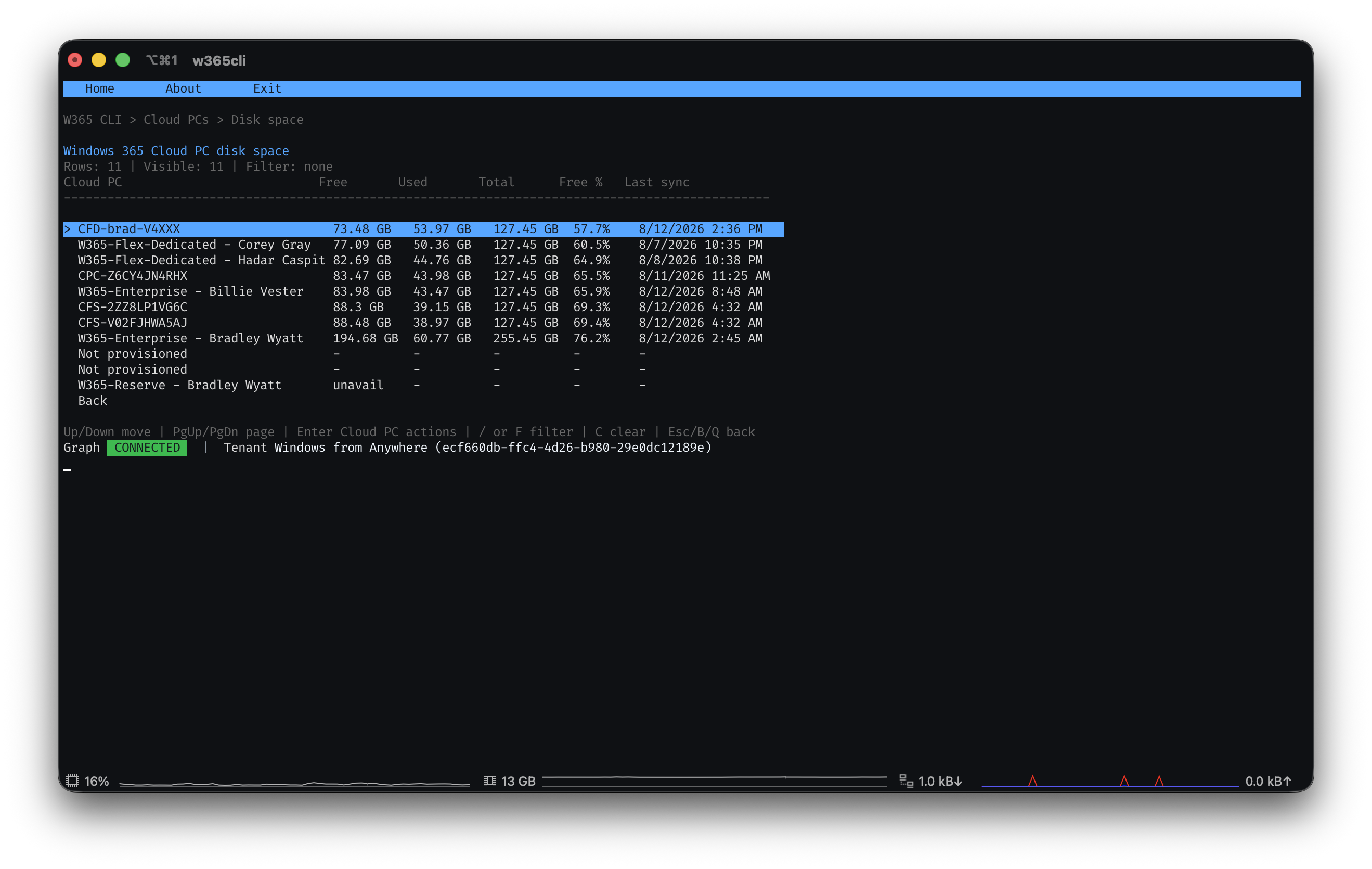Click the Rows: 11 summary line

pos(198,167)
